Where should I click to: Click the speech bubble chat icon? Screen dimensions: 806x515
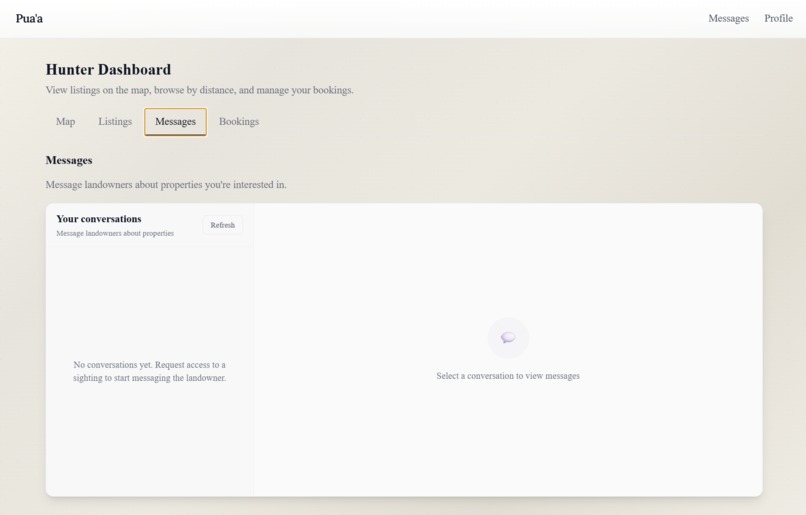click(x=508, y=338)
